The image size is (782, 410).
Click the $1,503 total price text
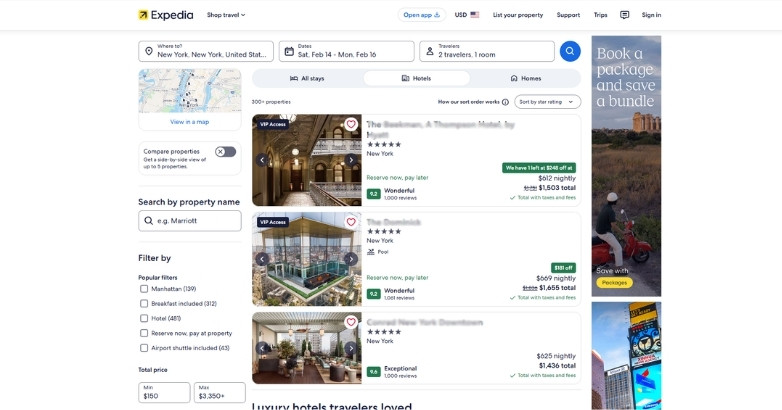click(x=557, y=188)
